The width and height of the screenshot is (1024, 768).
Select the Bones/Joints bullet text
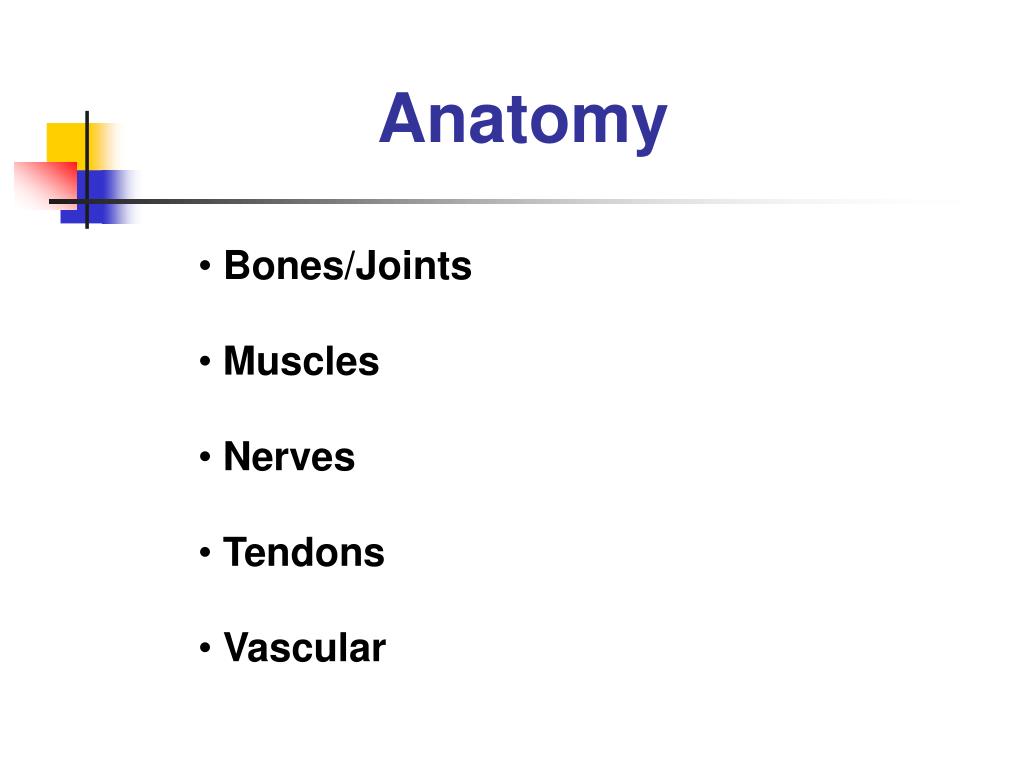[x=347, y=266]
